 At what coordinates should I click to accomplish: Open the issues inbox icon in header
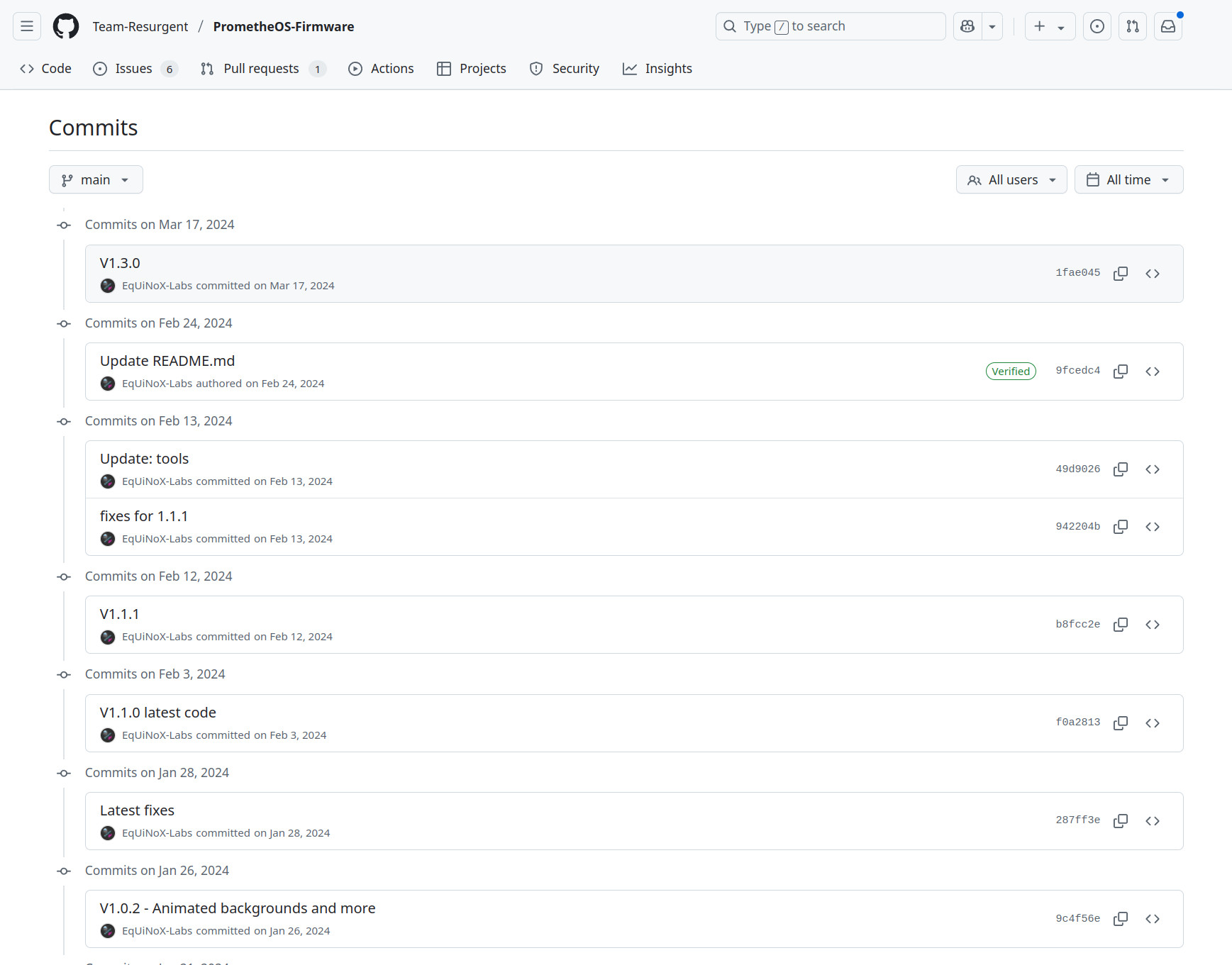click(1097, 26)
